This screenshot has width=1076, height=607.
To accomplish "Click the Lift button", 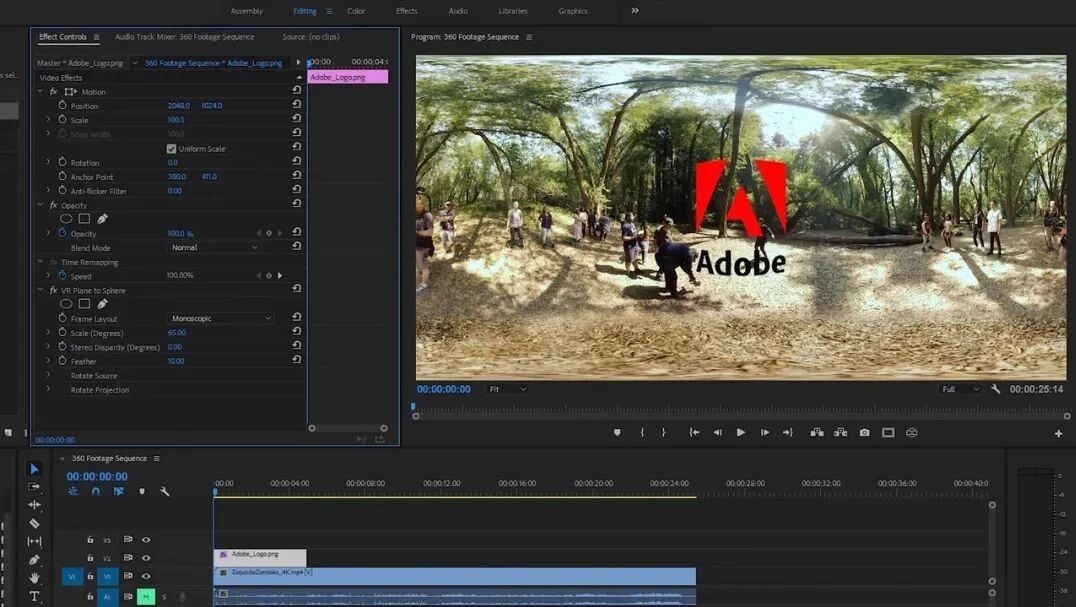I will (x=817, y=433).
